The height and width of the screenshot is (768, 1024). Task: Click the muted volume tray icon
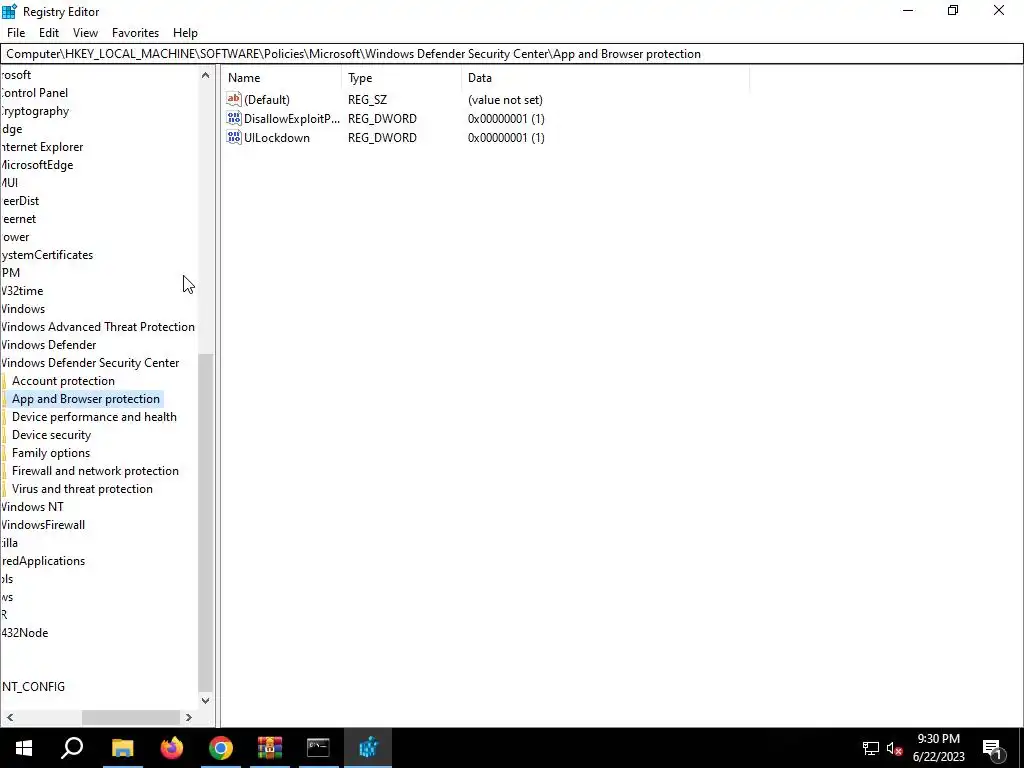pyautogui.click(x=894, y=748)
